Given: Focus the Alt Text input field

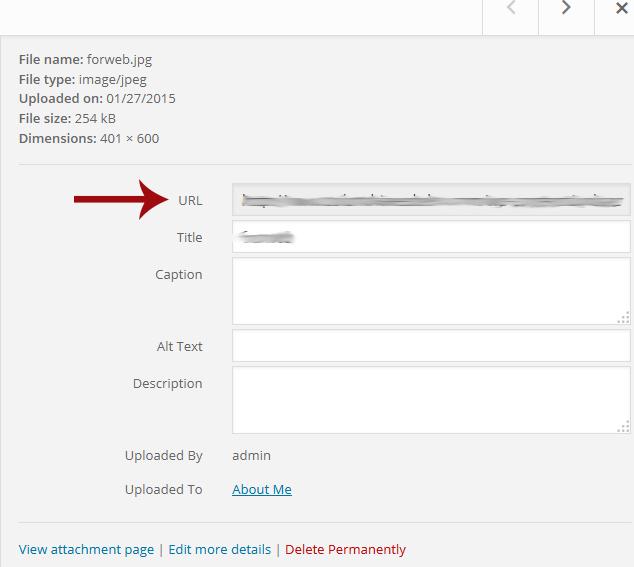Looking at the screenshot, I should (430, 346).
